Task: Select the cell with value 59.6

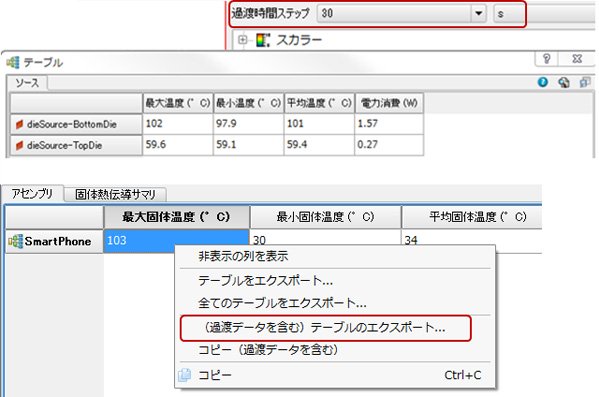Action: [x=178, y=145]
